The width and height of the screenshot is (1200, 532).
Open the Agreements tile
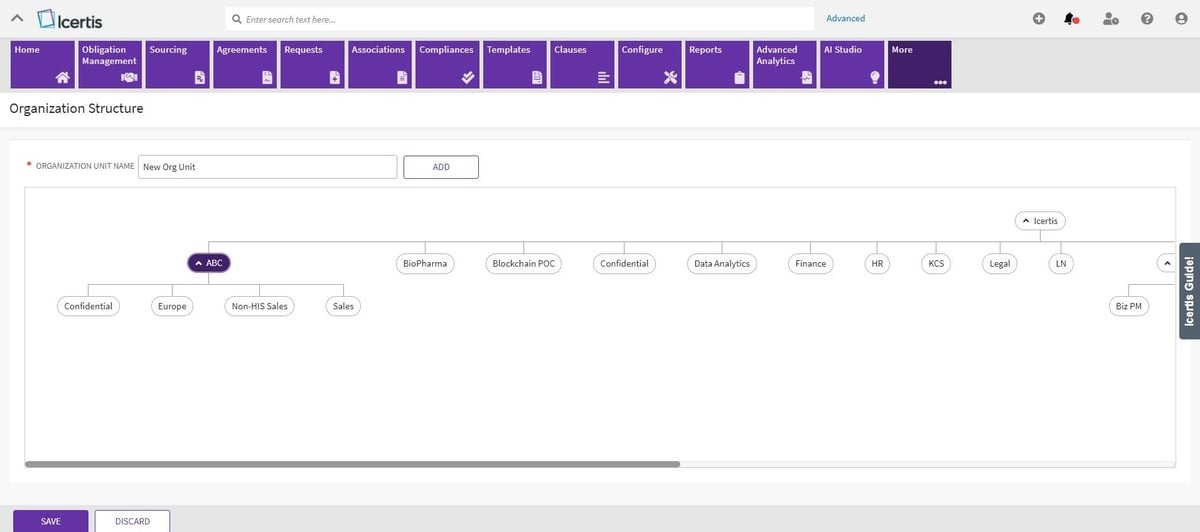coord(245,65)
